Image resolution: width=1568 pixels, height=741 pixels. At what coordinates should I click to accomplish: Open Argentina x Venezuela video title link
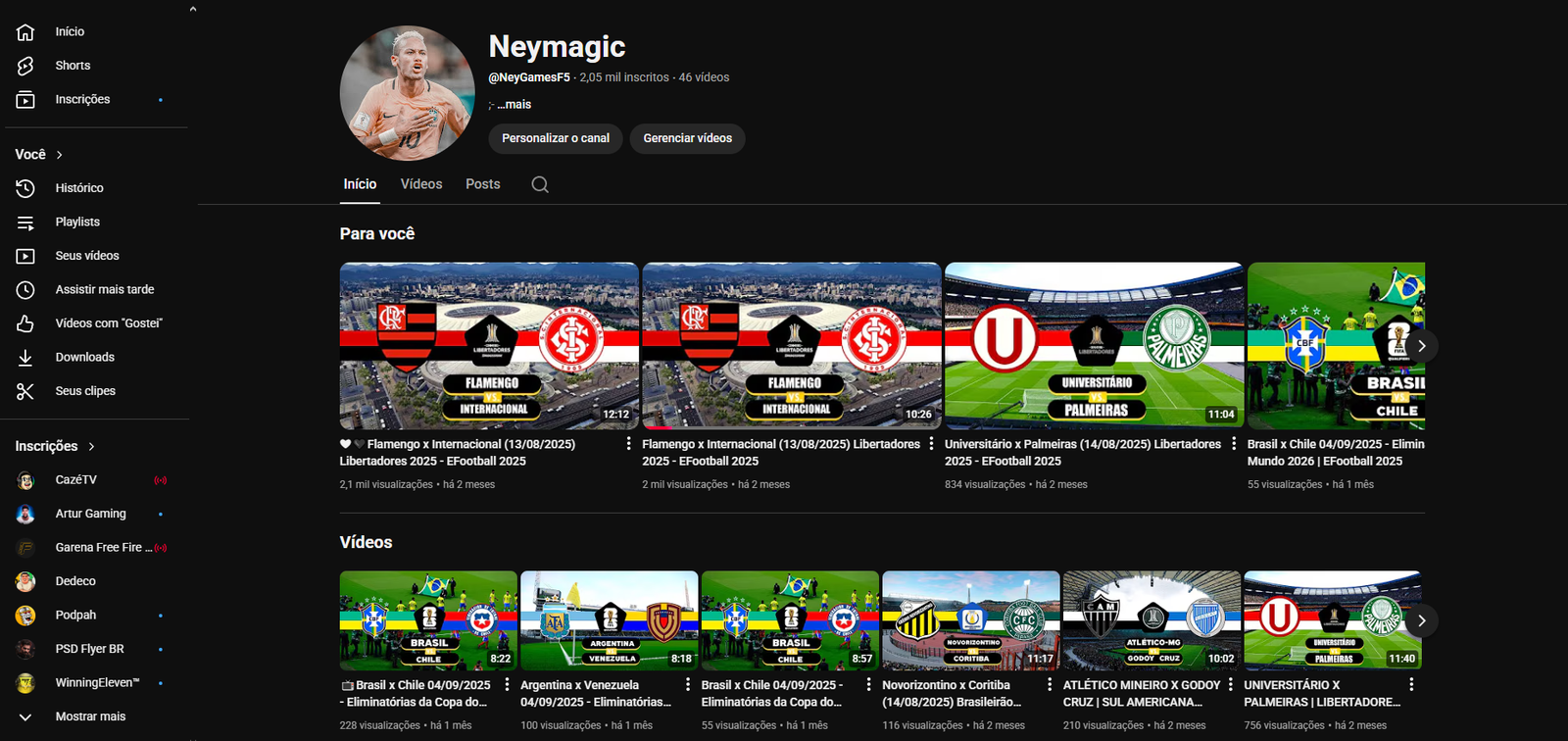596,693
